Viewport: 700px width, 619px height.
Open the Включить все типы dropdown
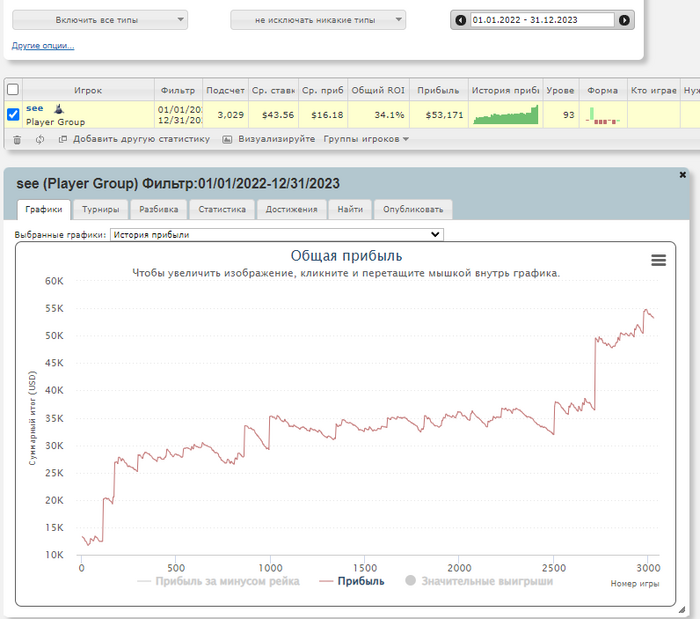100,20
